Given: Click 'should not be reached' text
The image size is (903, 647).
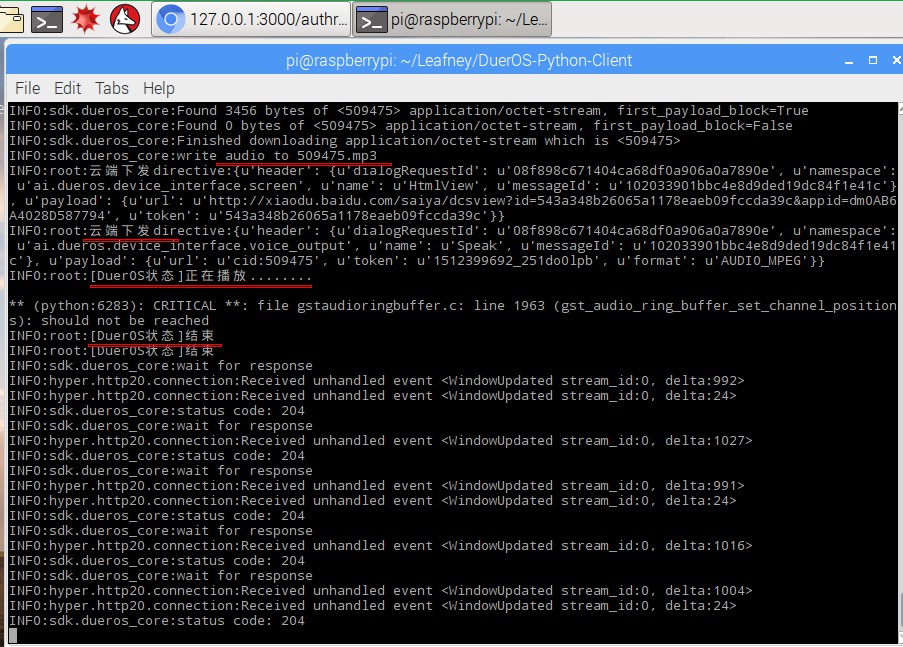Looking at the screenshot, I should (x=125, y=320).
